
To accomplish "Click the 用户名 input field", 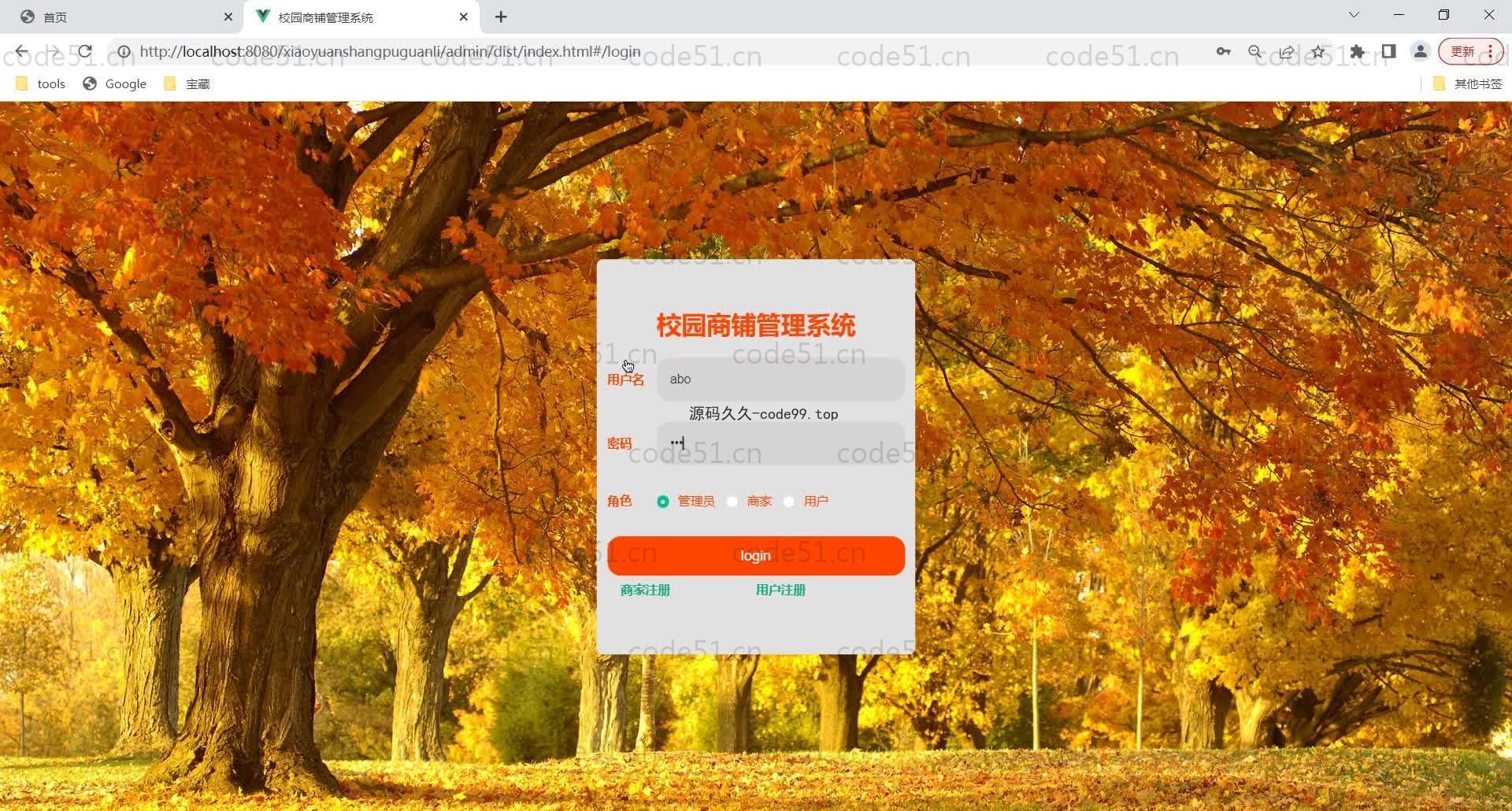I will [780, 380].
